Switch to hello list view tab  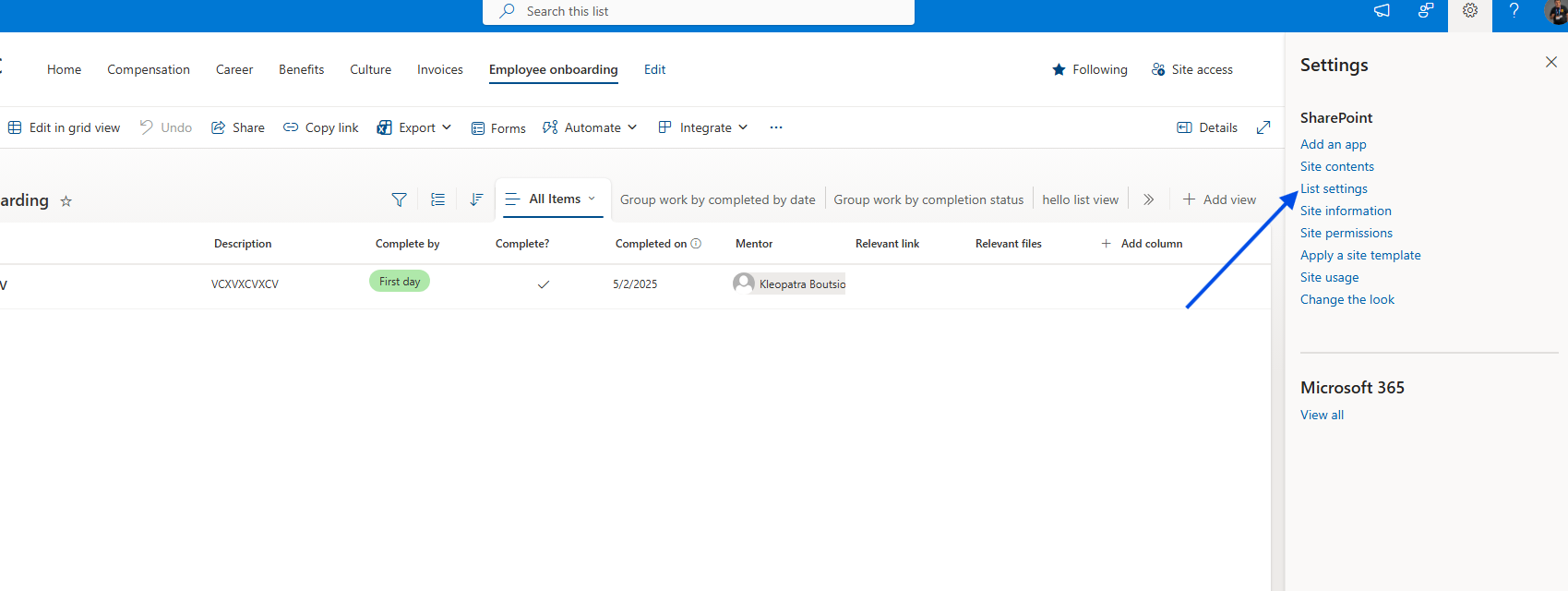[1080, 199]
